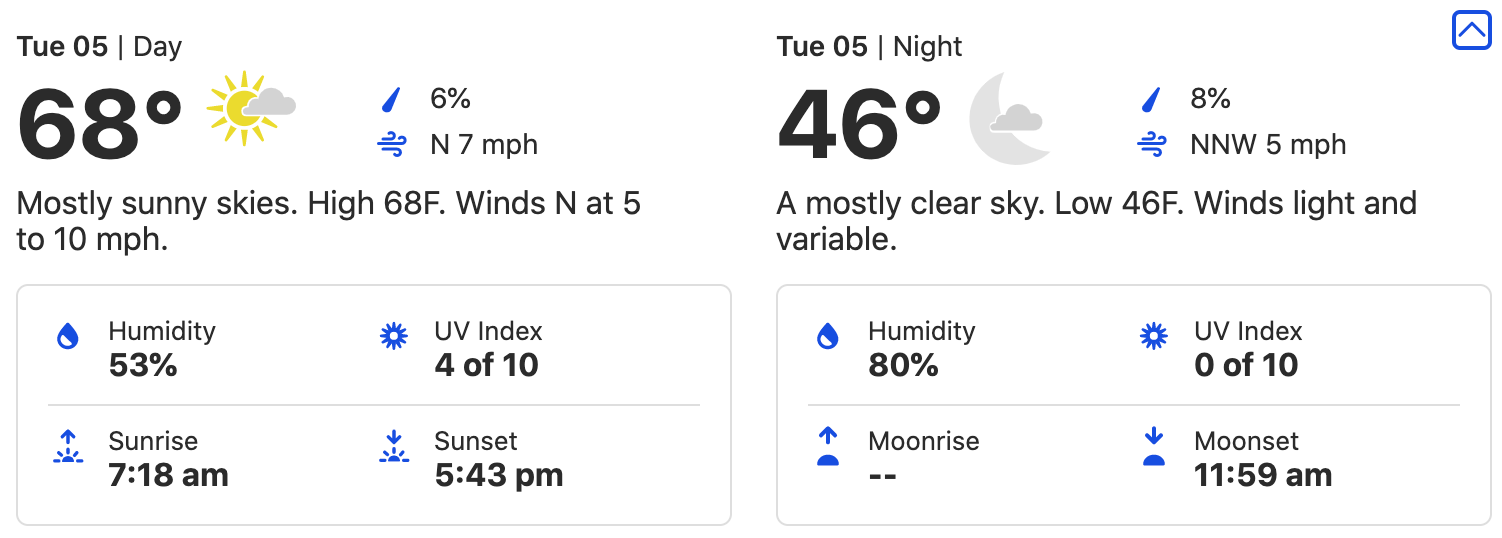
Task: Collapse the Tue 05 forecast details
Action: [1471, 31]
